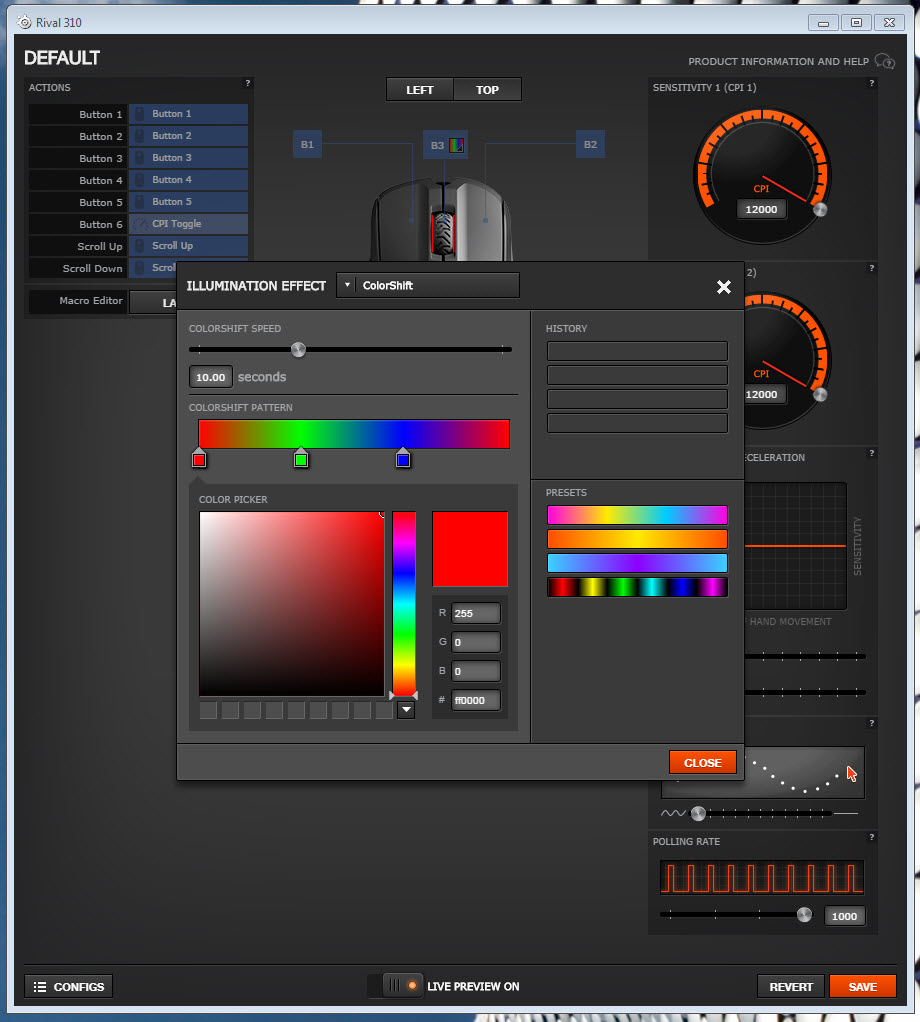Apply the blue-purple preset
This screenshot has width=920, height=1022.
637,563
